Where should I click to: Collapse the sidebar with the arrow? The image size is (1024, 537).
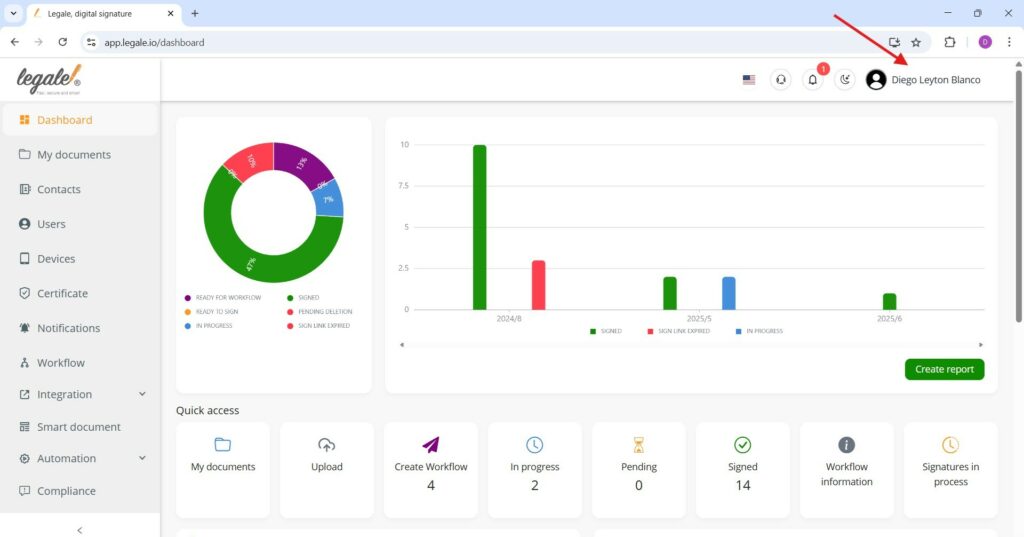pos(80,530)
